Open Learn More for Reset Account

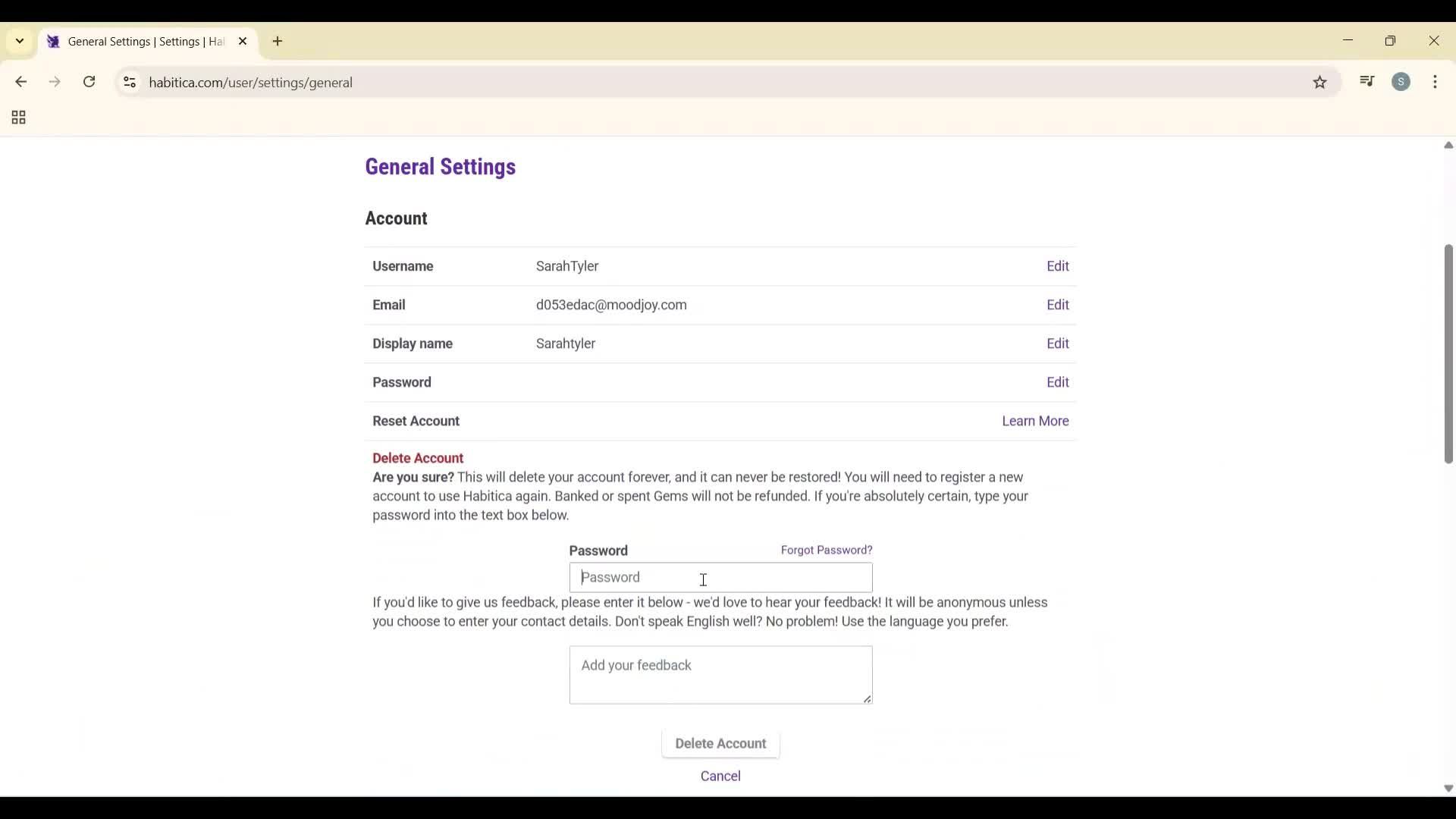click(x=1034, y=421)
